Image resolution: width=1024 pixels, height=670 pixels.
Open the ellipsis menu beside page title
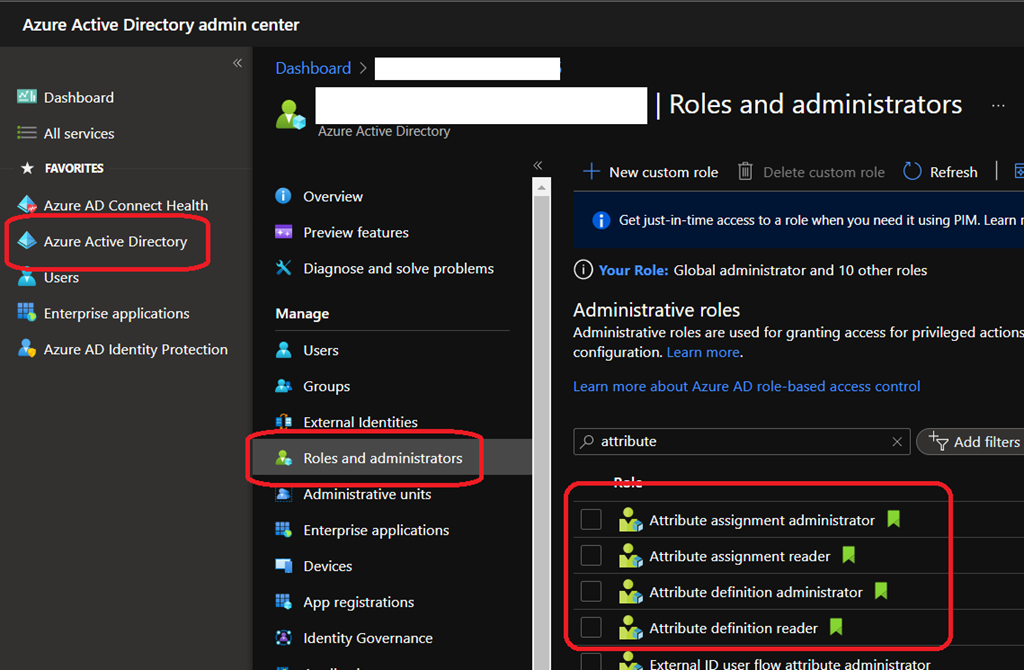[x=998, y=105]
